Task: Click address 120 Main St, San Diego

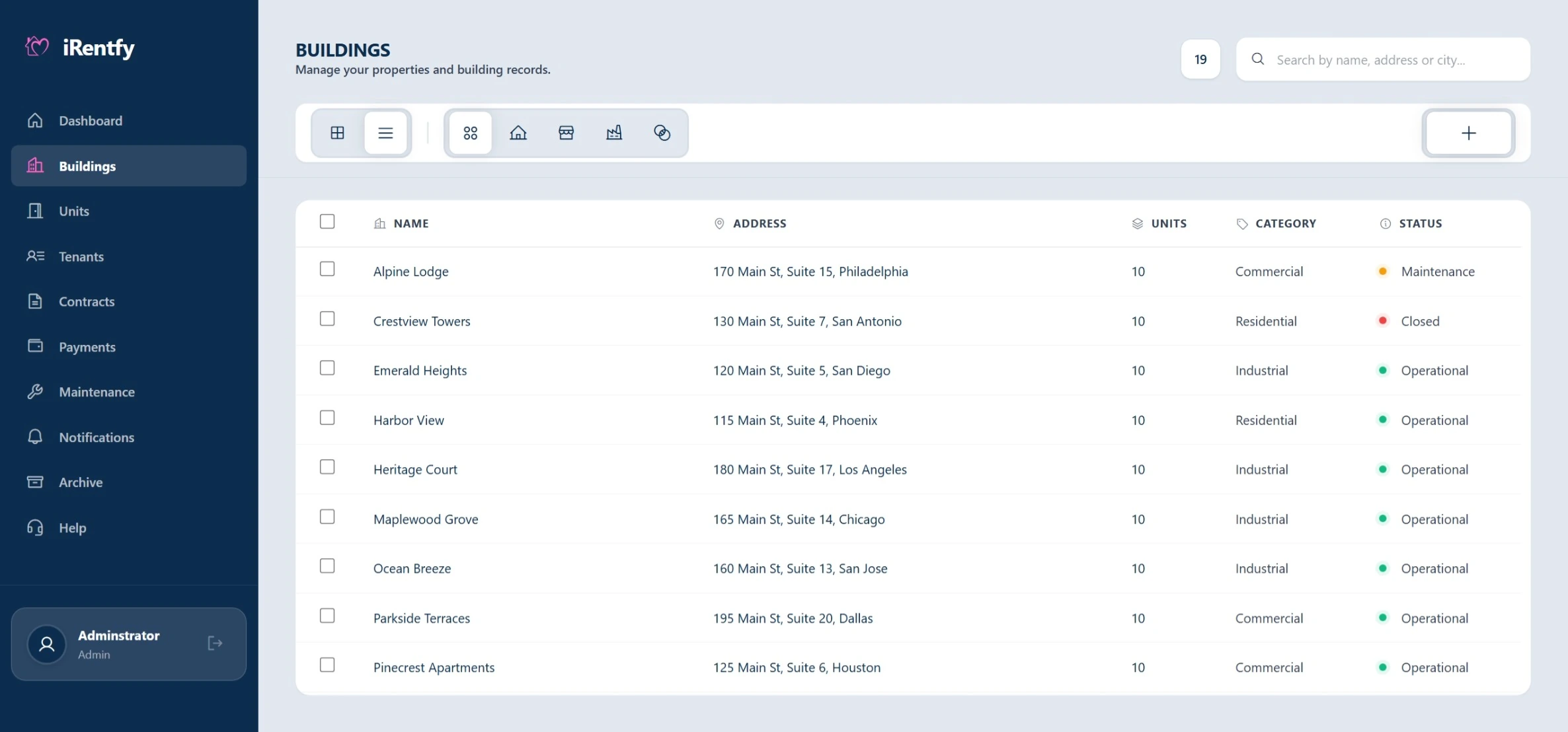Action: tap(802, 371)
